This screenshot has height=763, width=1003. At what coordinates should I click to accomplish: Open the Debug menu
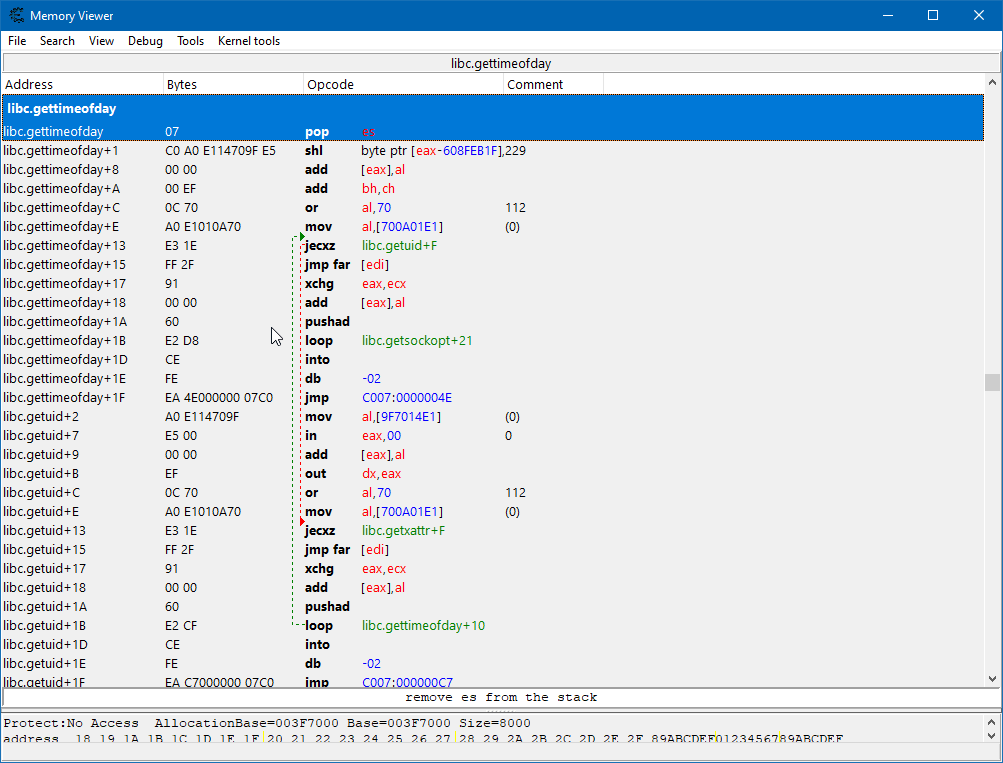tap(145, 41)
